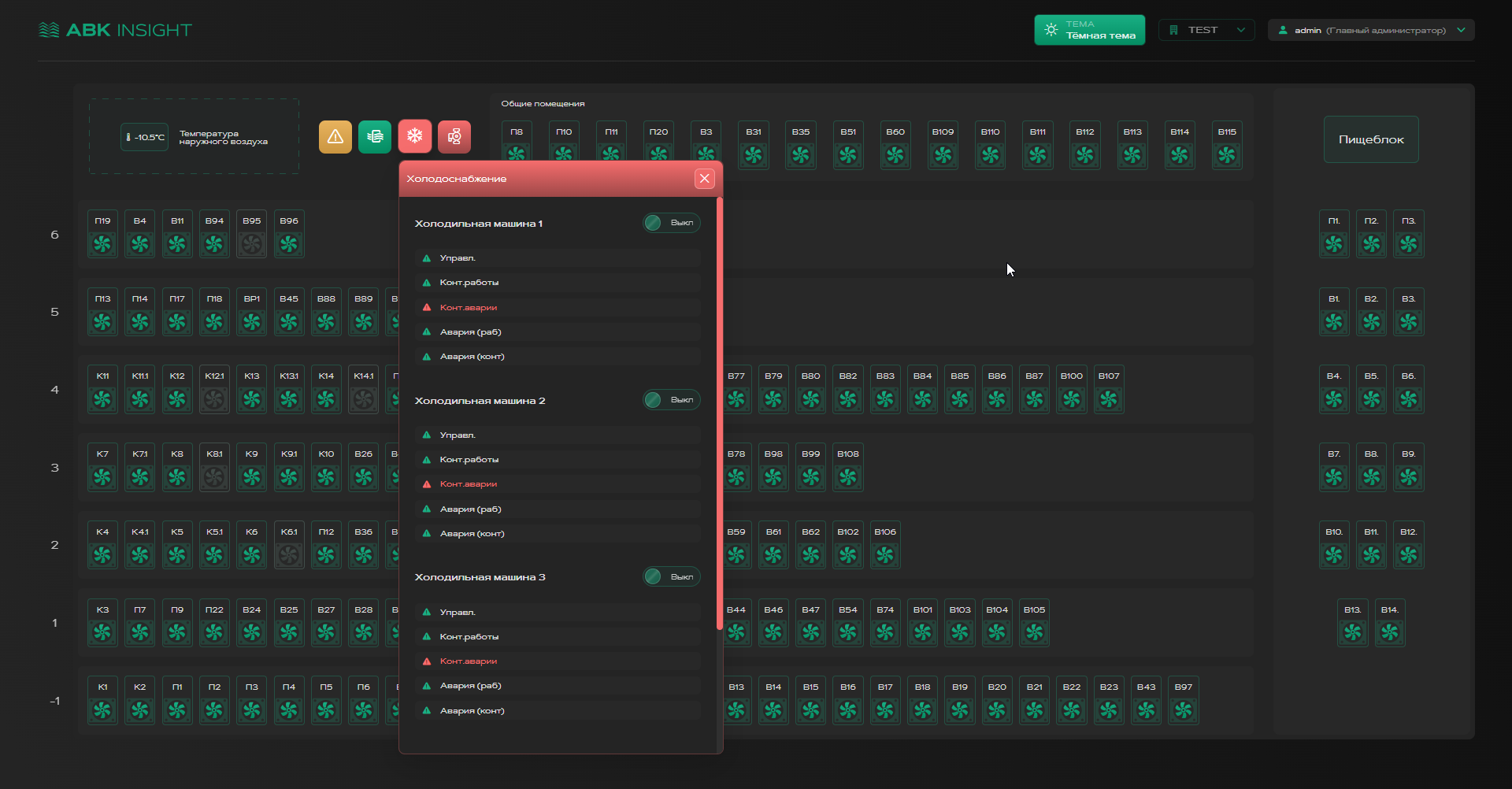Open the red pump icon

[454, 137]
